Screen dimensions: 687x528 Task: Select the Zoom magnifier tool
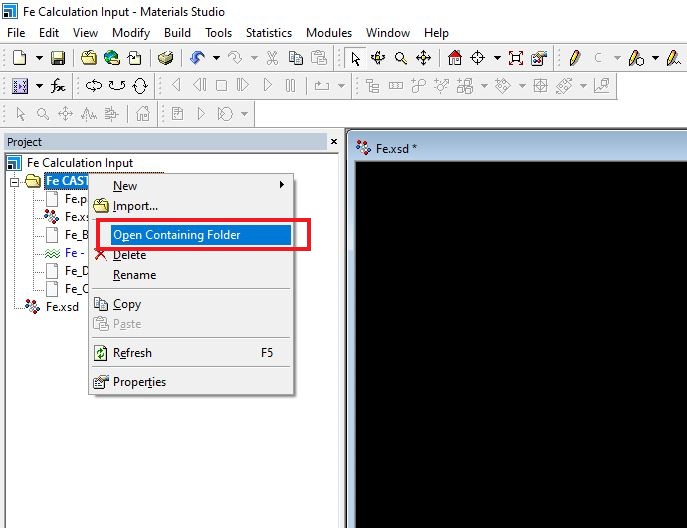[x=401, y=59]
